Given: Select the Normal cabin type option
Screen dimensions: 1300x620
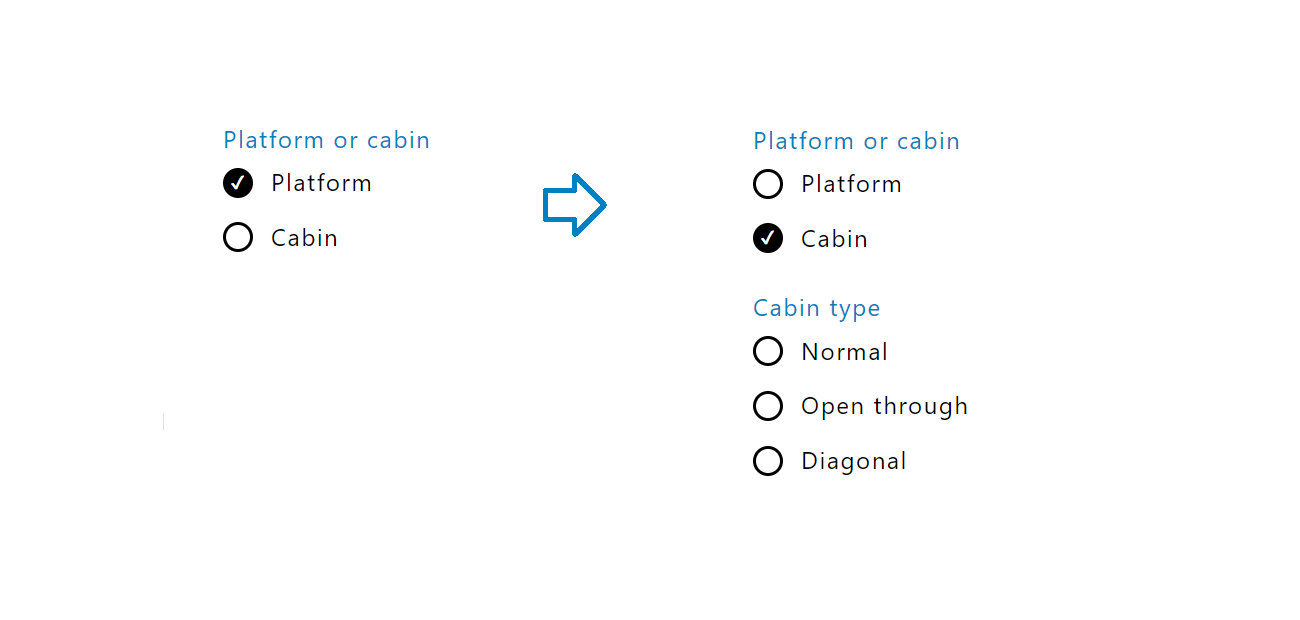Looking at the screenshot, I should pyautogui.click(x=768, y=351).
